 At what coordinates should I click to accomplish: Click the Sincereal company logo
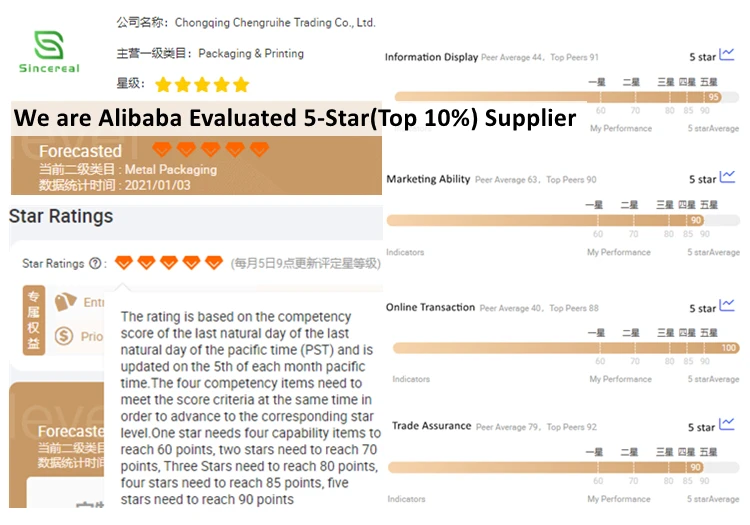[x=49, y=51]
